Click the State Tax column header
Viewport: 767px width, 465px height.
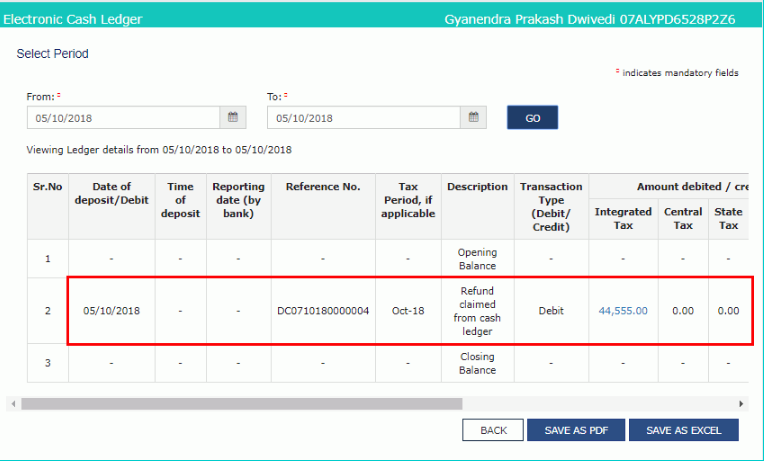tap(728, 219)
